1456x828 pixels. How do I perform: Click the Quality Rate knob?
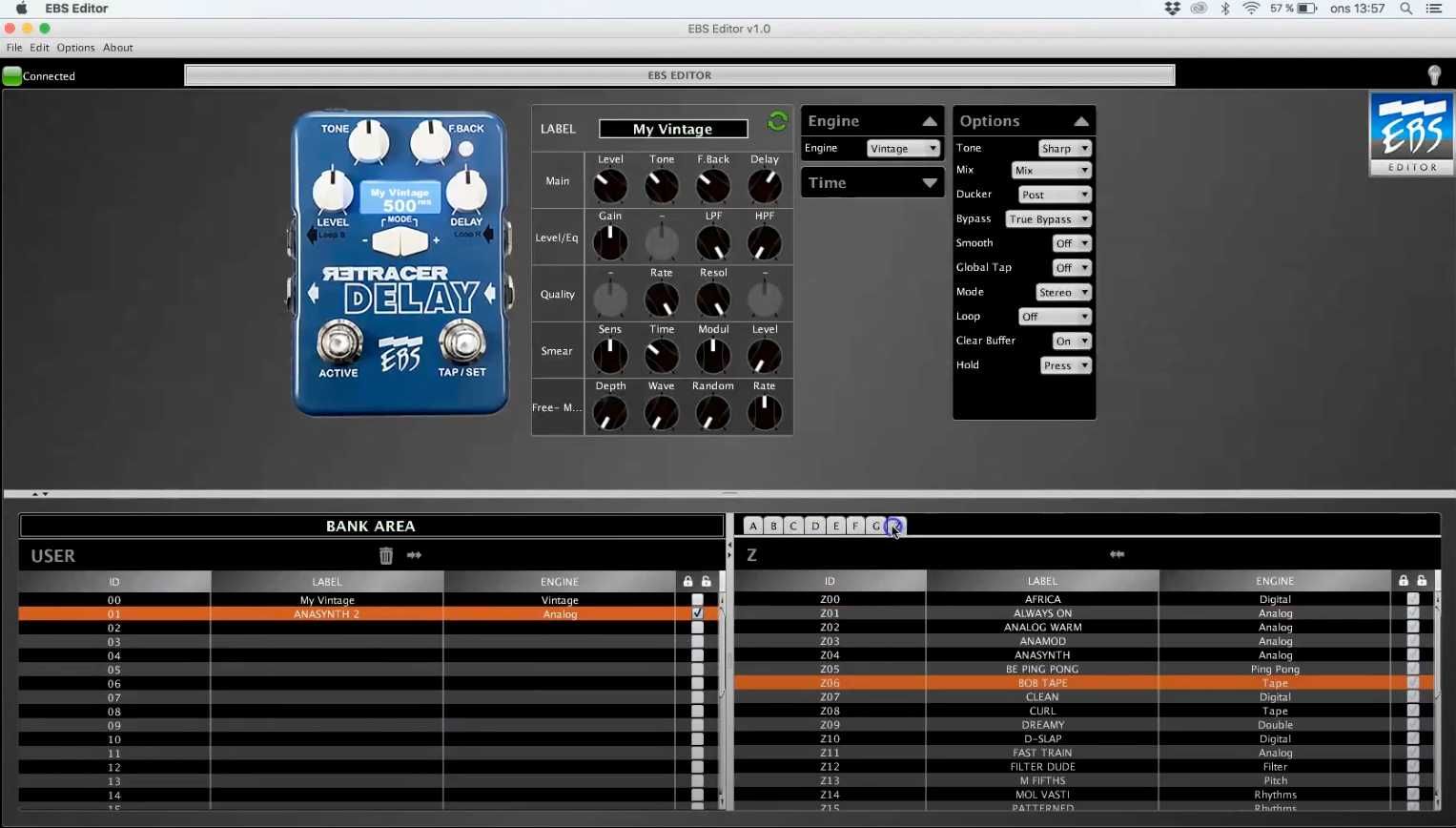[662, 300]
